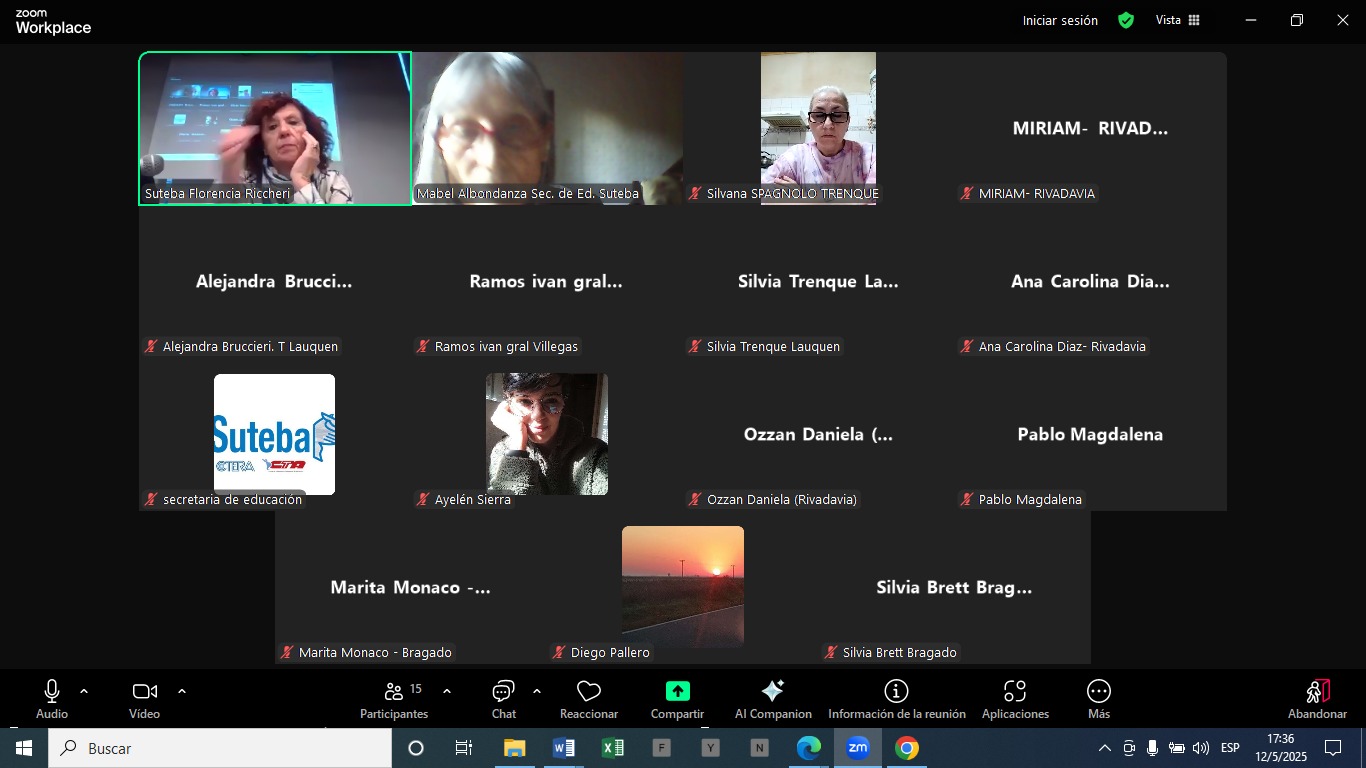The width and height of the screenshot is (1366, 768).
Task: Expand the Chat options arrow
Action: pos(537,691)
